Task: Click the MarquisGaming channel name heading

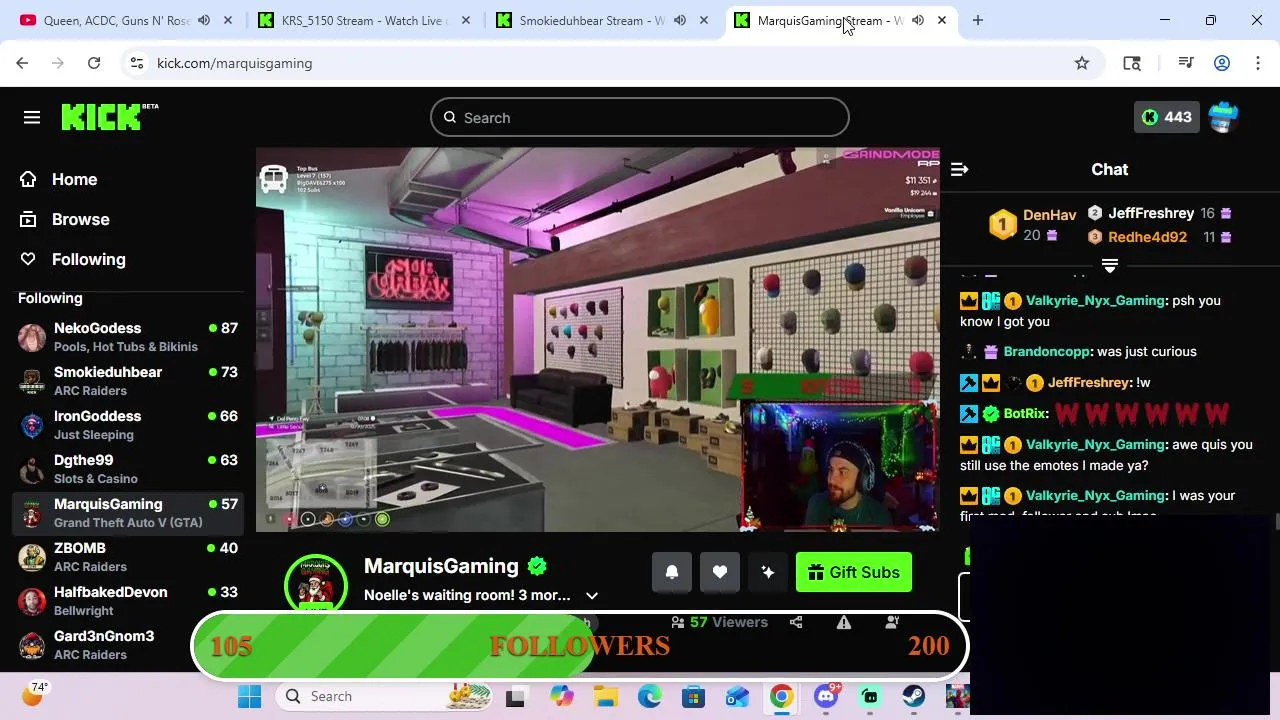Action: tap(441, 566)
